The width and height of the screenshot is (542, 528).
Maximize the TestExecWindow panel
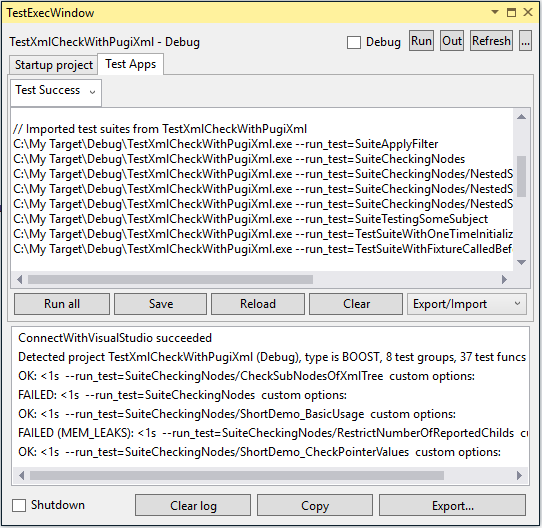tap(511, 12)
